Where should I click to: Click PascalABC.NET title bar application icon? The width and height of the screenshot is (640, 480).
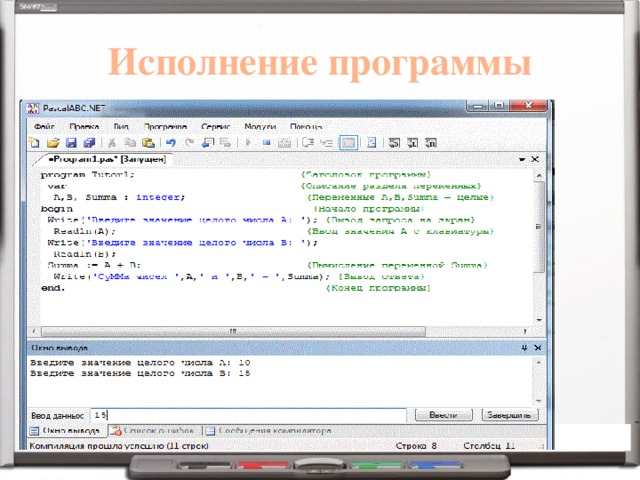pos(33,109)
